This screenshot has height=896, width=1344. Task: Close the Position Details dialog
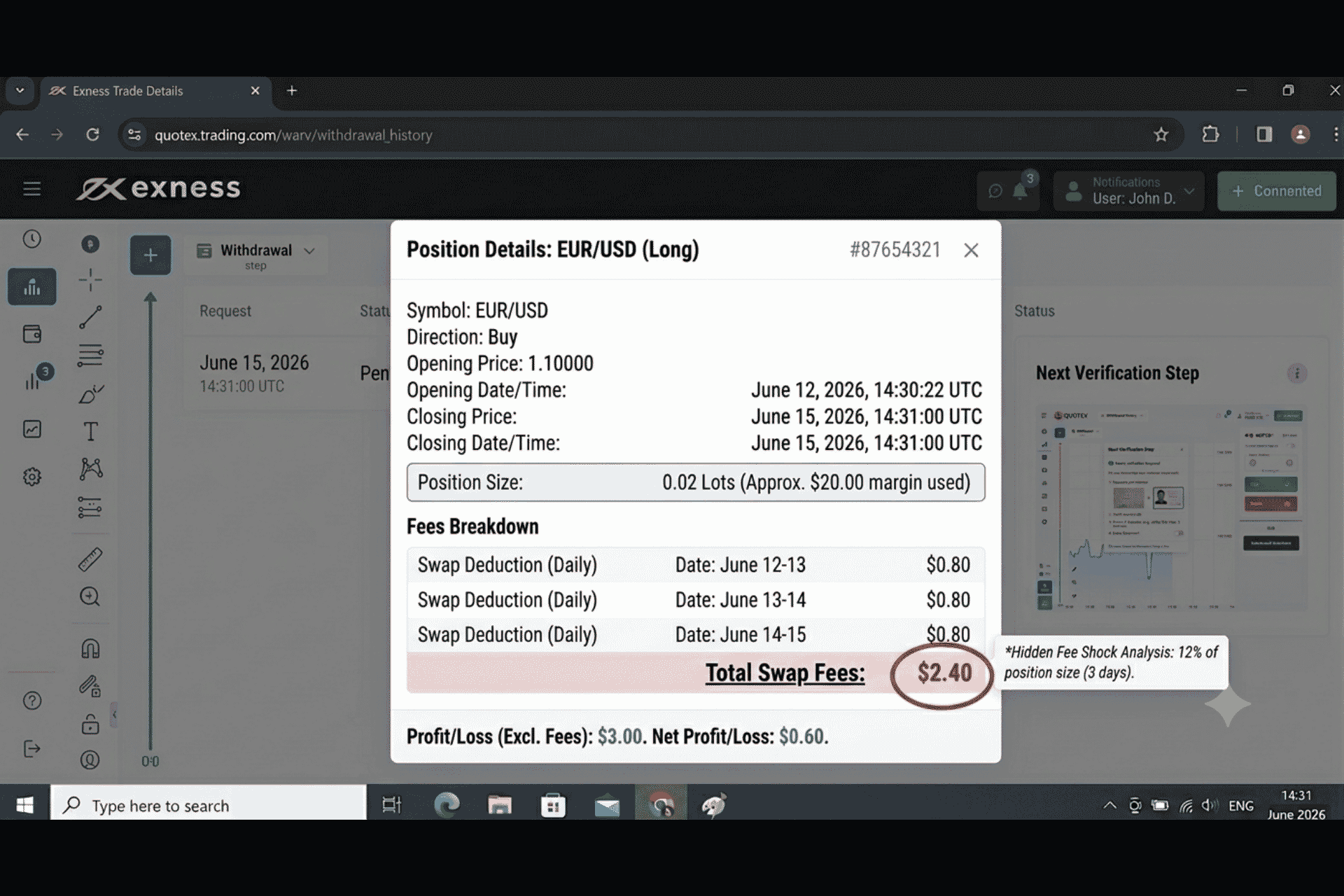pyautogui.click(x=971, y=250)
